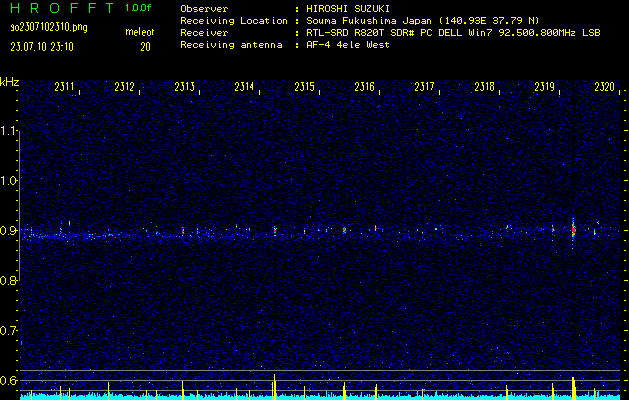The image size is (629, 400).
Task: Select the 2320 time marker
Action: pyautogui.click(x=604, y=88)
